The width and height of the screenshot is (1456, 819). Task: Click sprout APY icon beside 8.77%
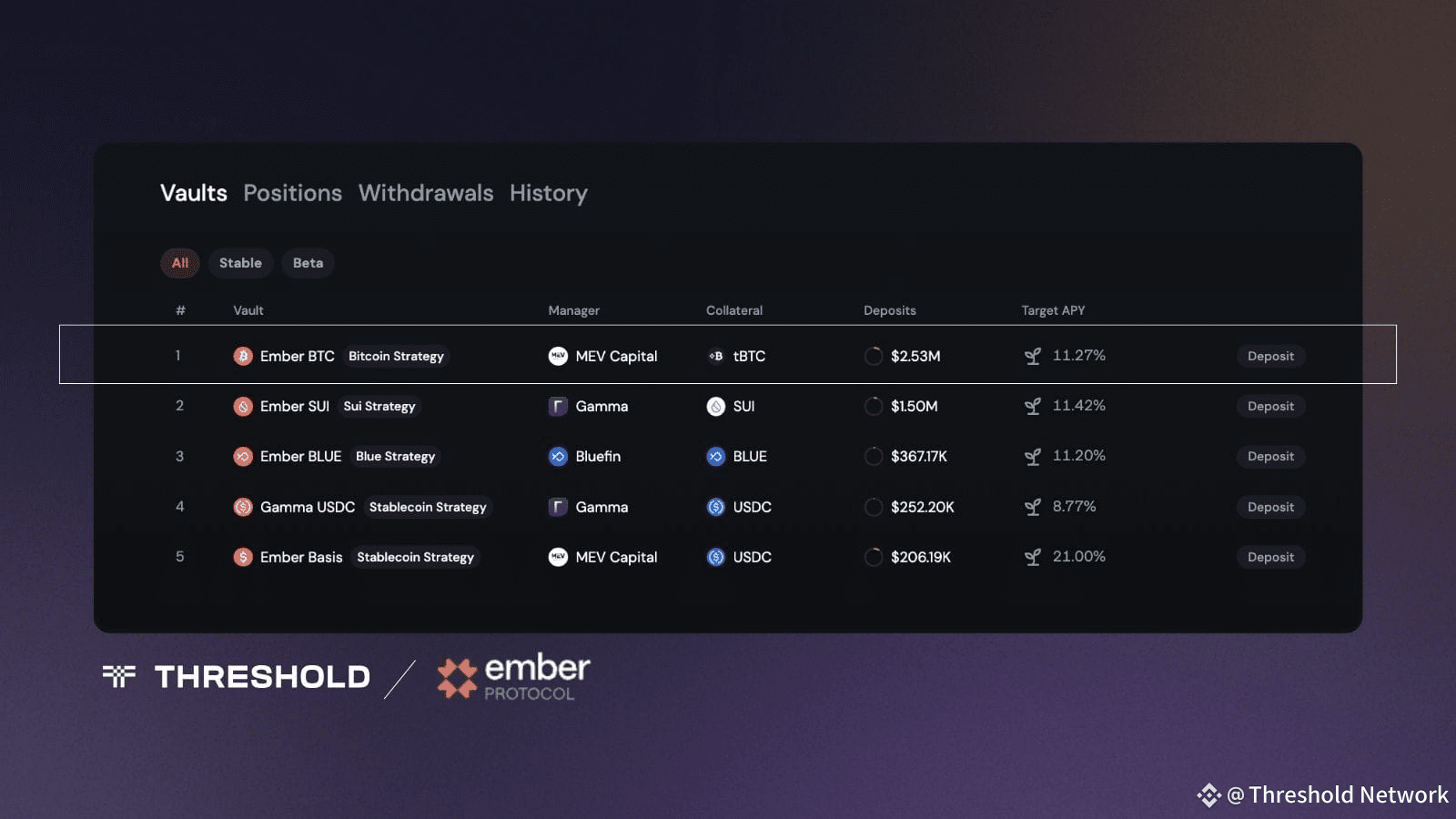coord(1033,507)
